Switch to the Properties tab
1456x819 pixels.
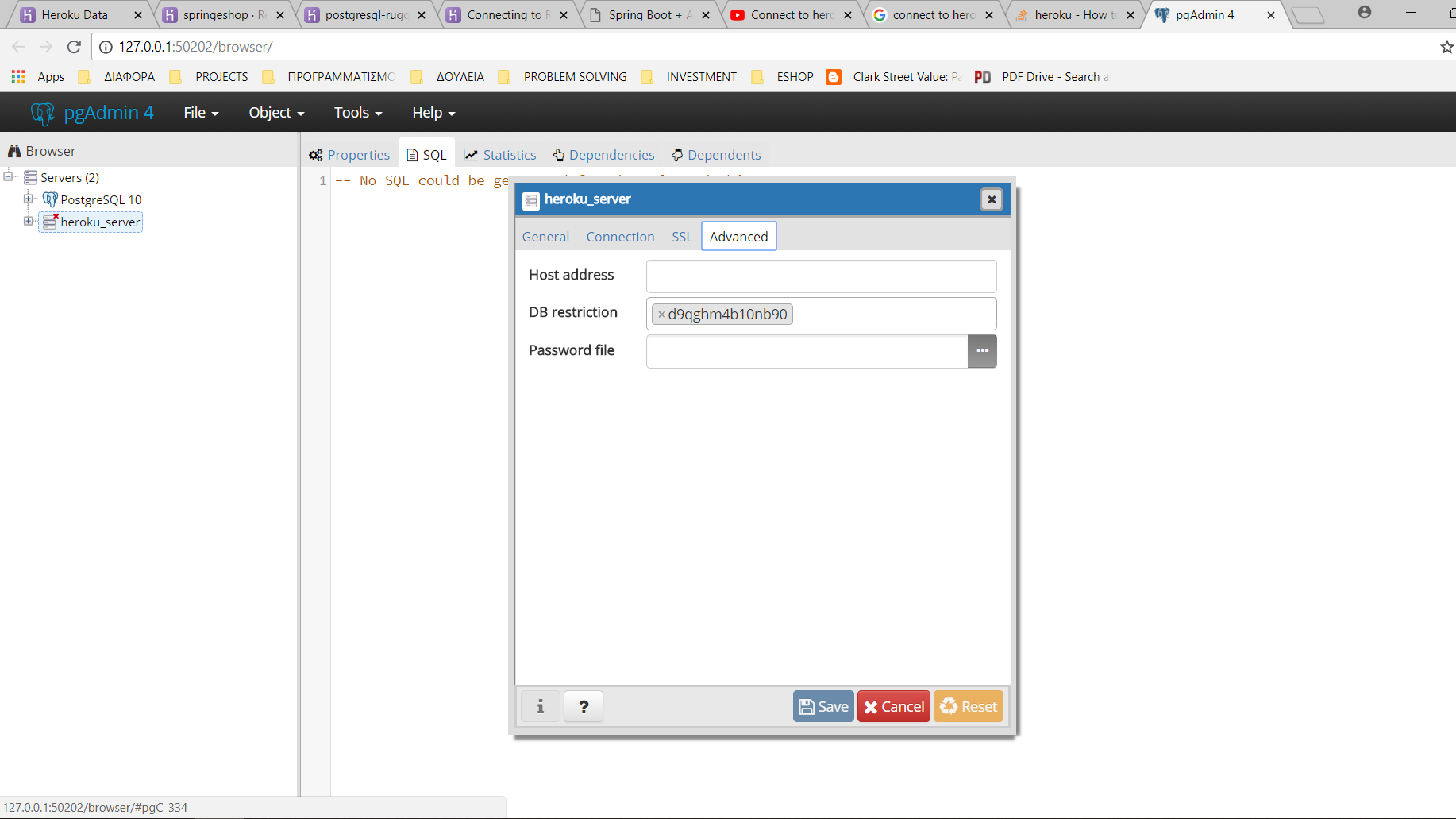(x=349, y=155)
